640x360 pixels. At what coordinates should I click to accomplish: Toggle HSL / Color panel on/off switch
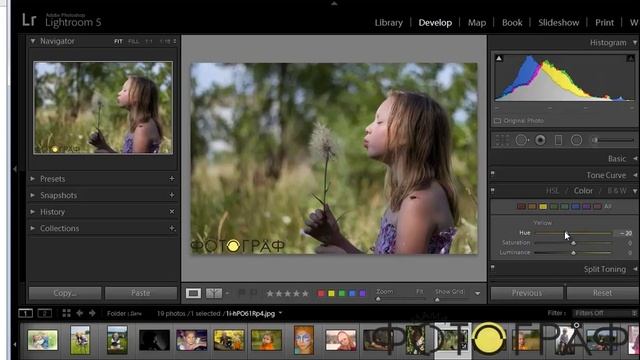click(493, 190)
